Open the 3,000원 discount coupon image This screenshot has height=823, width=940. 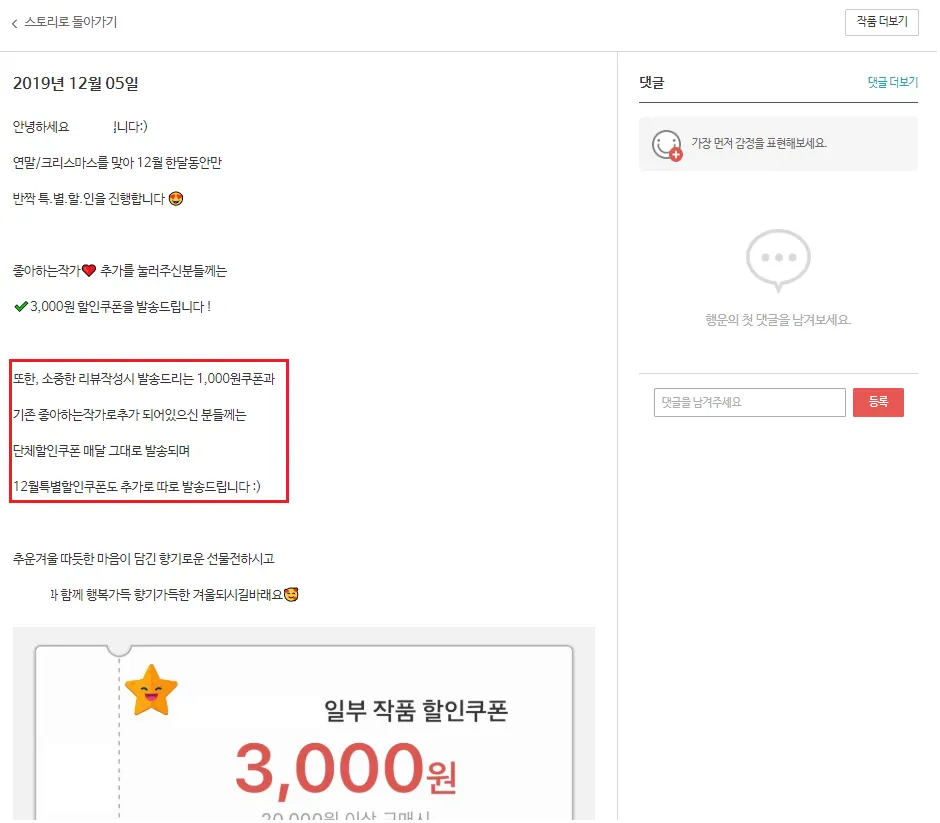click(x=305, y=725)
